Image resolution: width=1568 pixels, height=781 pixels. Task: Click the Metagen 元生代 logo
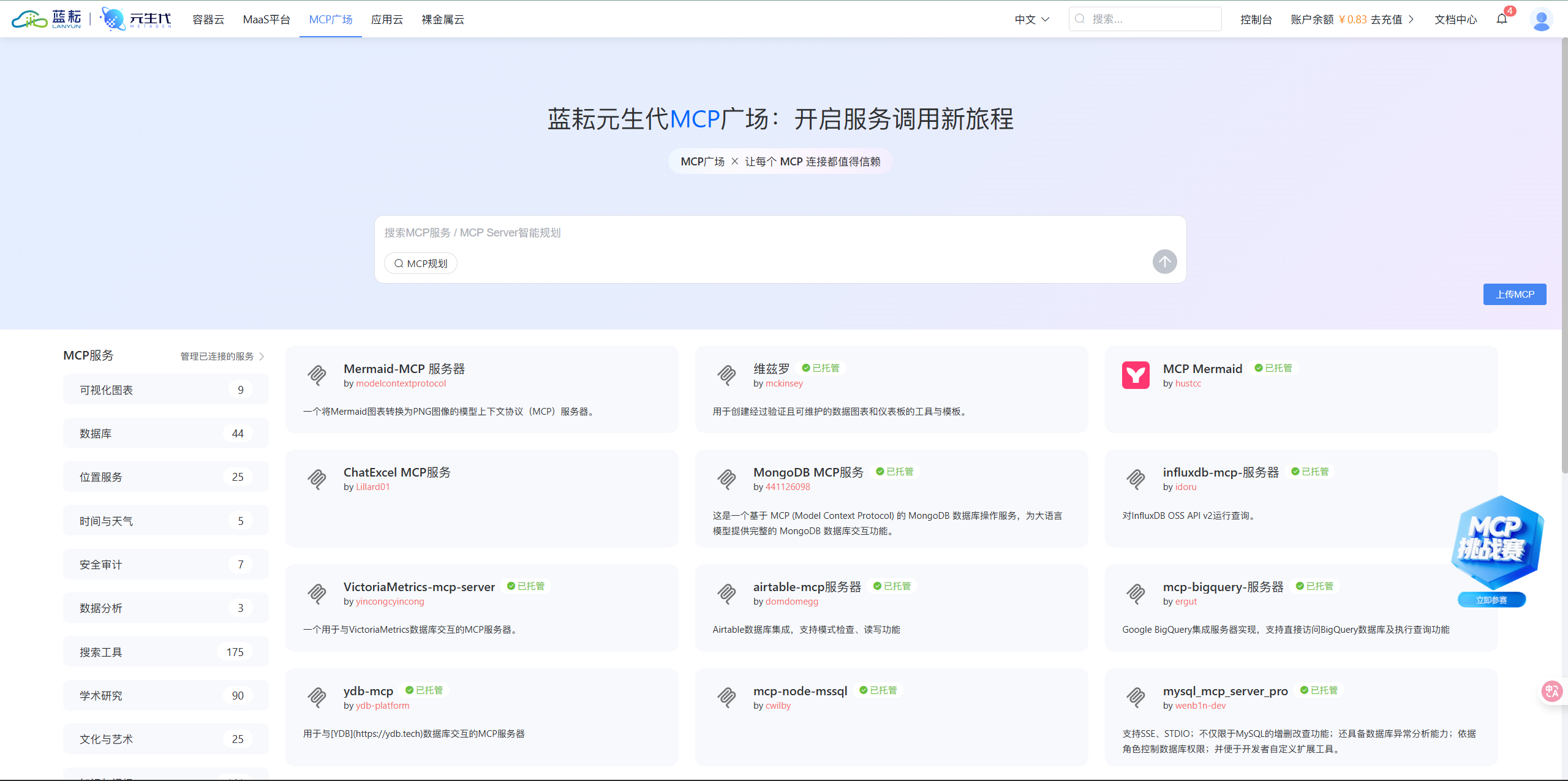[x=136, y=19]
